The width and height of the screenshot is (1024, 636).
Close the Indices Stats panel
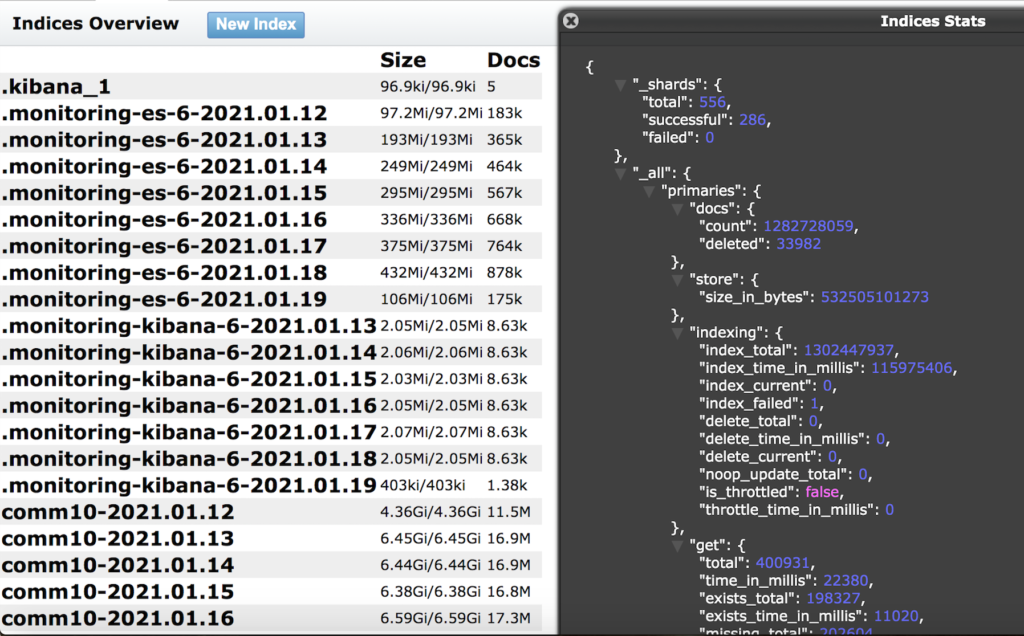[x=571, y=21]
